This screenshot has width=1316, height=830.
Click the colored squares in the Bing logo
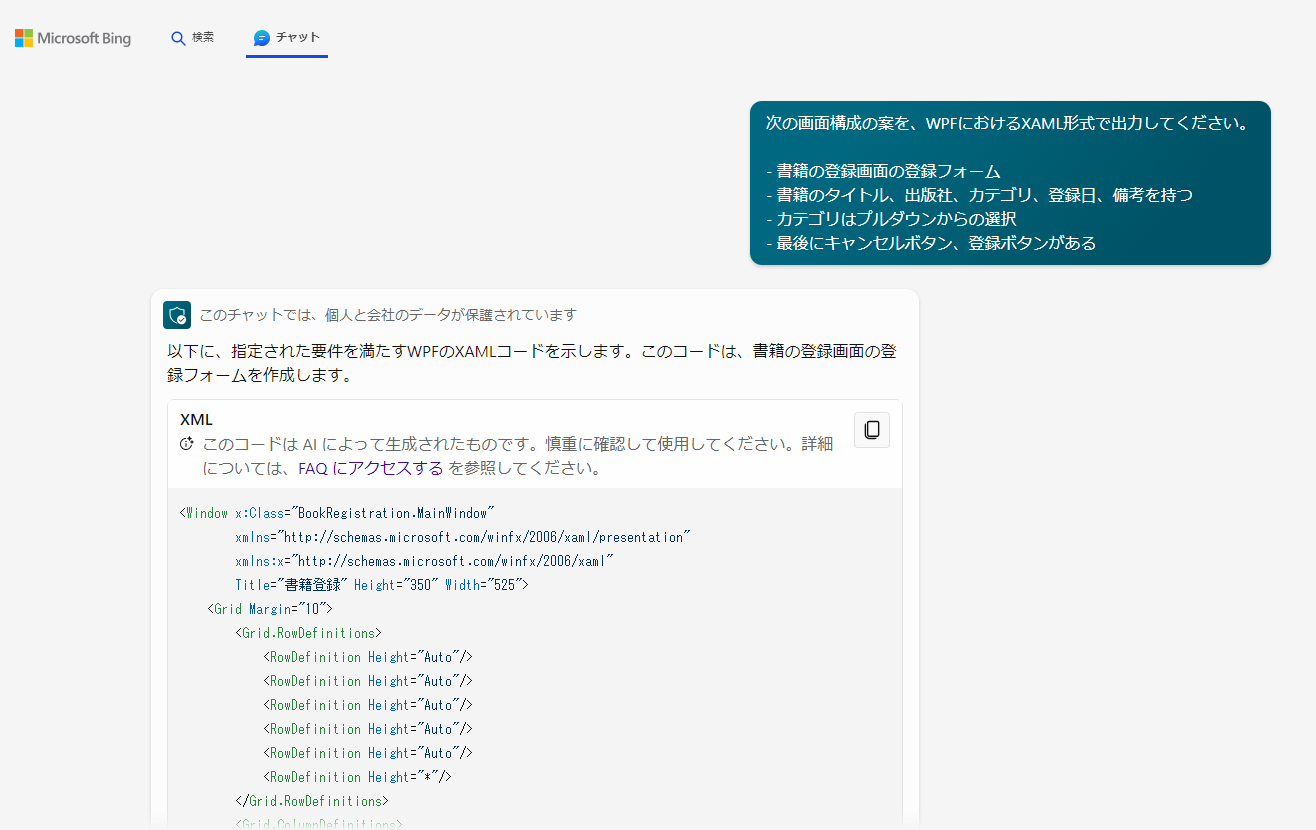coord(22,37)
